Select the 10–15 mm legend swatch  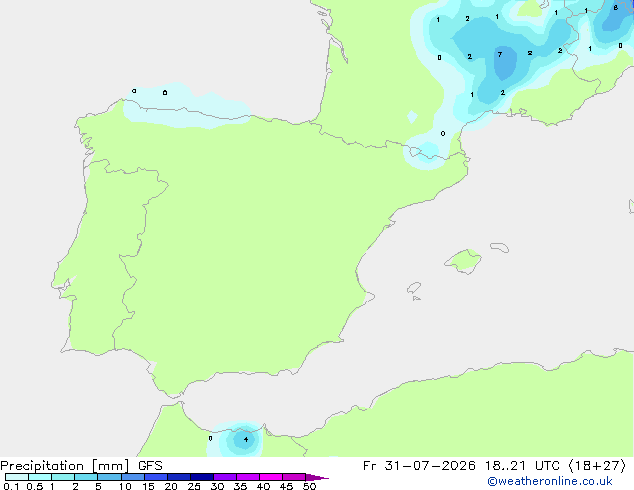point(133,477)
